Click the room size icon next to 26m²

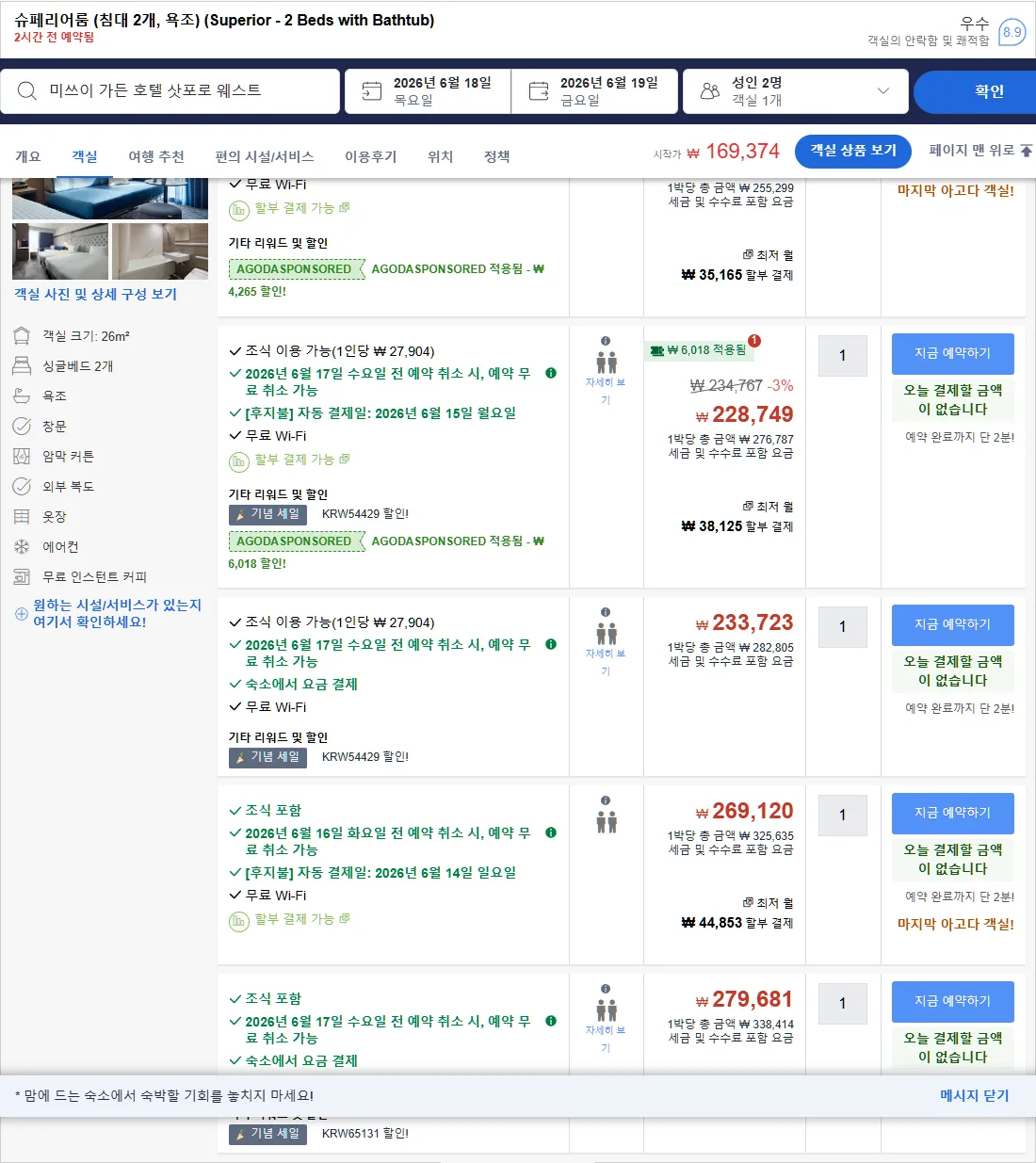(22, 336)
